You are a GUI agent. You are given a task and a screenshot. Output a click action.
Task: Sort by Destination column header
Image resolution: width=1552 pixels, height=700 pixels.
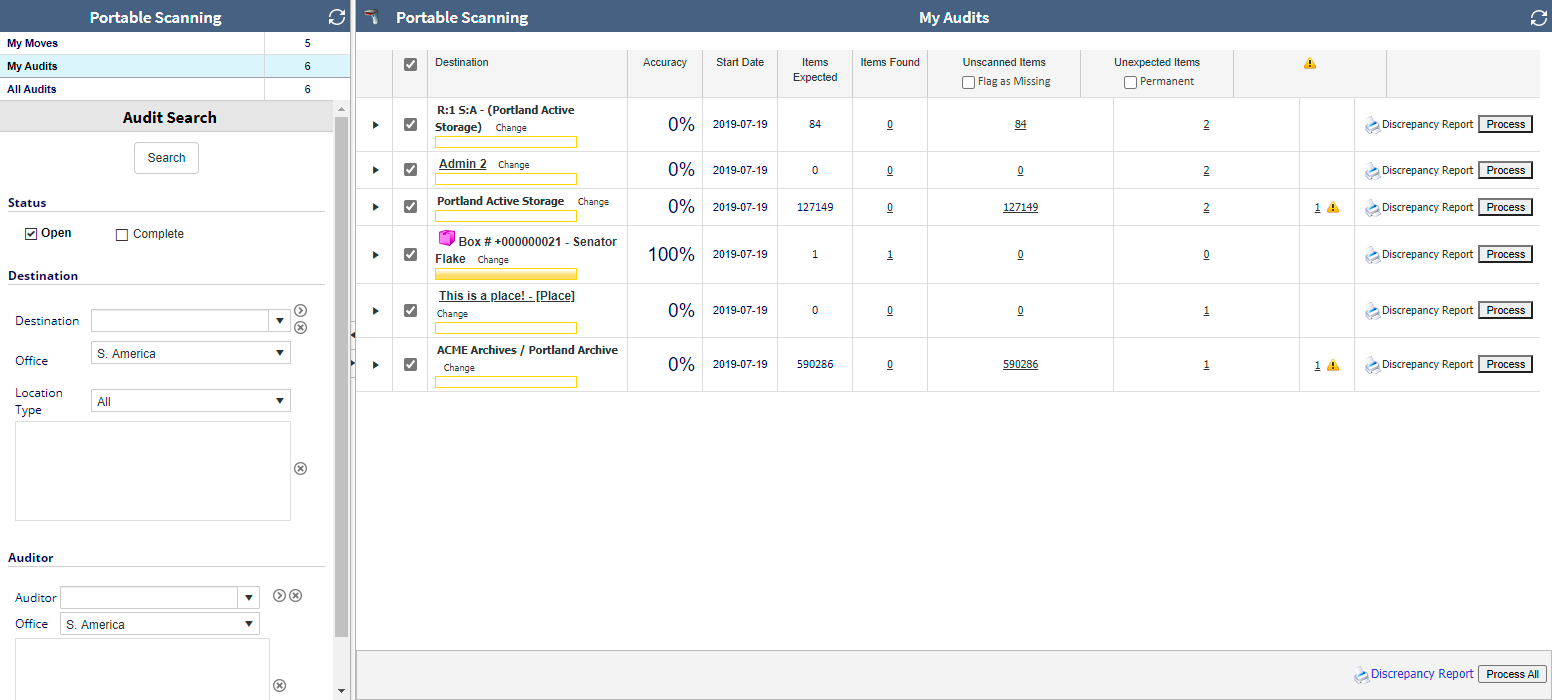point(462,62)
